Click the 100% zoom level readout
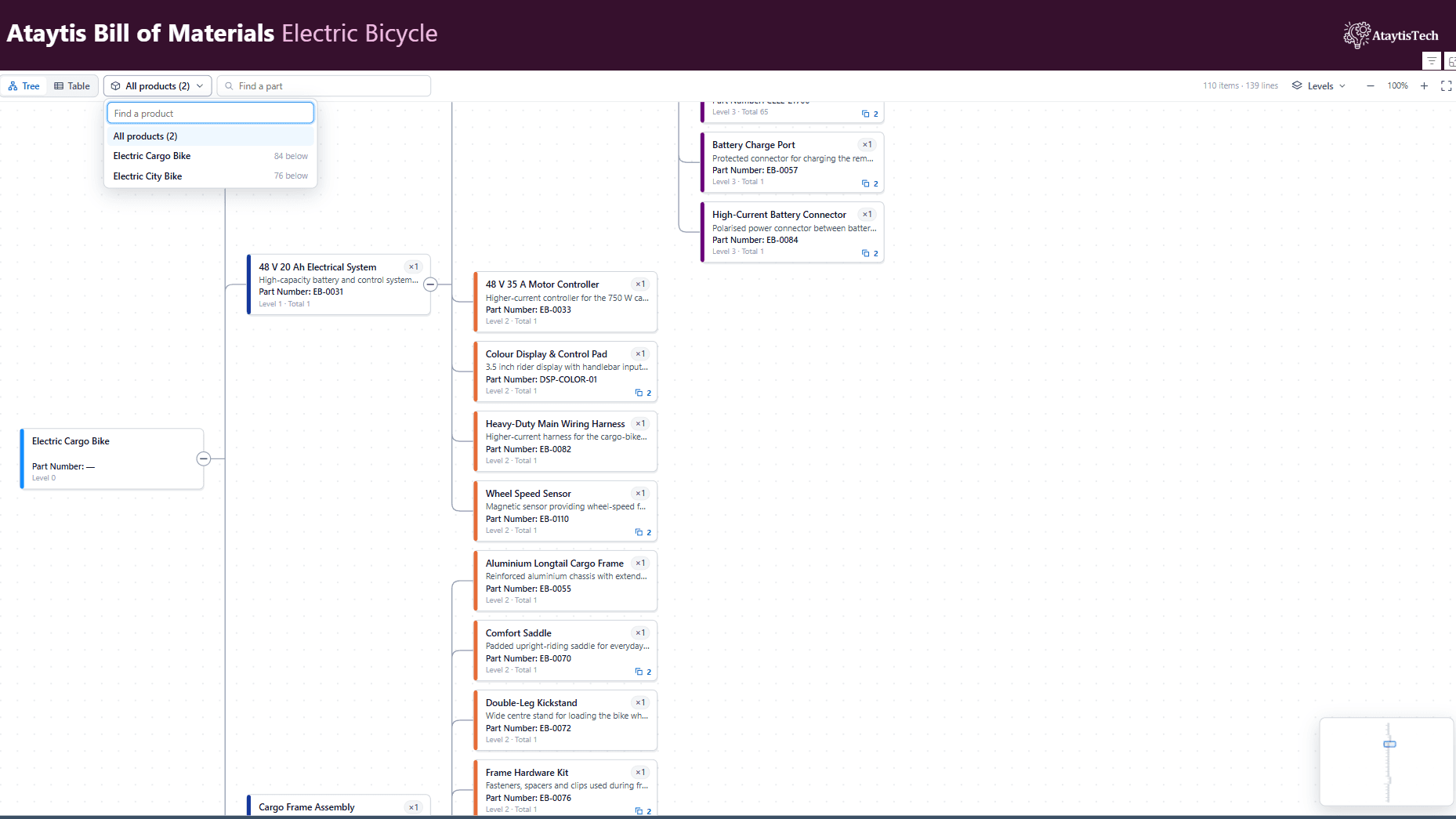The height and width of the screenshot is (819, 1456). pos(1397,86)
